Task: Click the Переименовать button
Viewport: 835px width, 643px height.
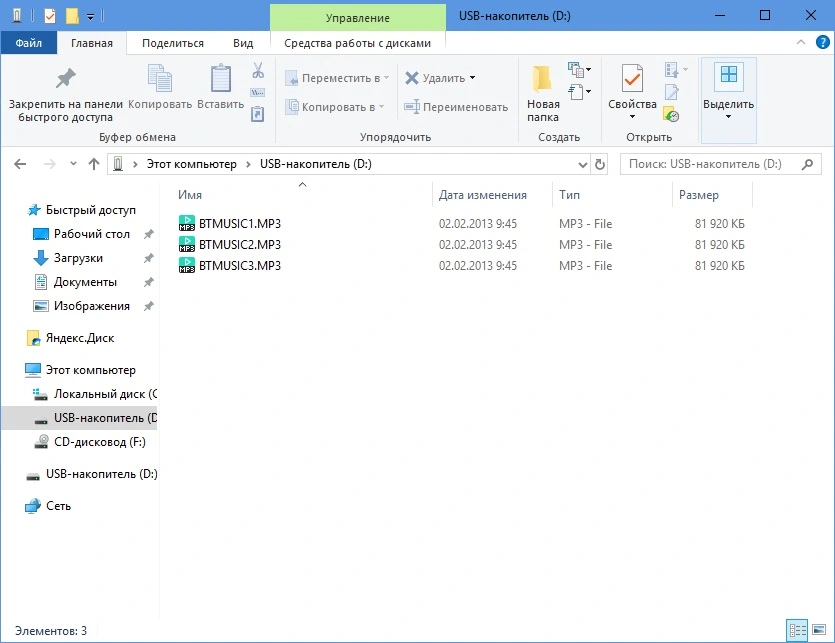Action: [x=456, y=107]
